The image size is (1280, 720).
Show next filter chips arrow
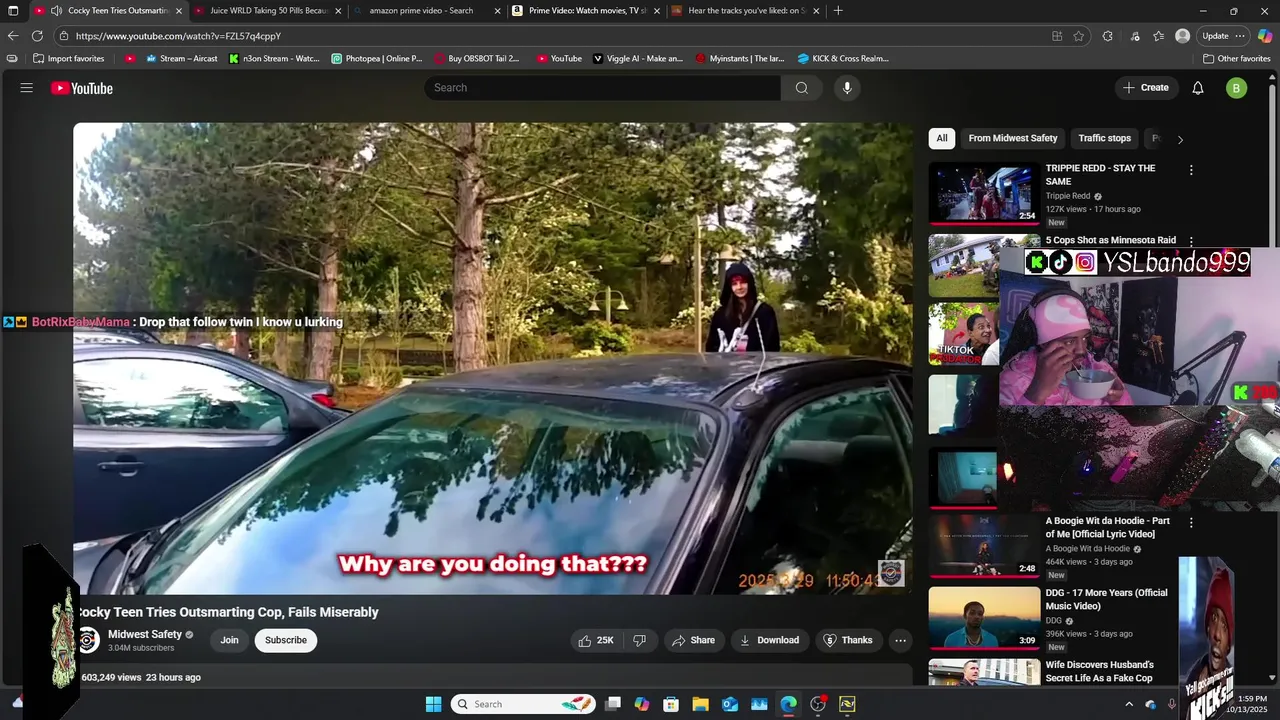1180,139
